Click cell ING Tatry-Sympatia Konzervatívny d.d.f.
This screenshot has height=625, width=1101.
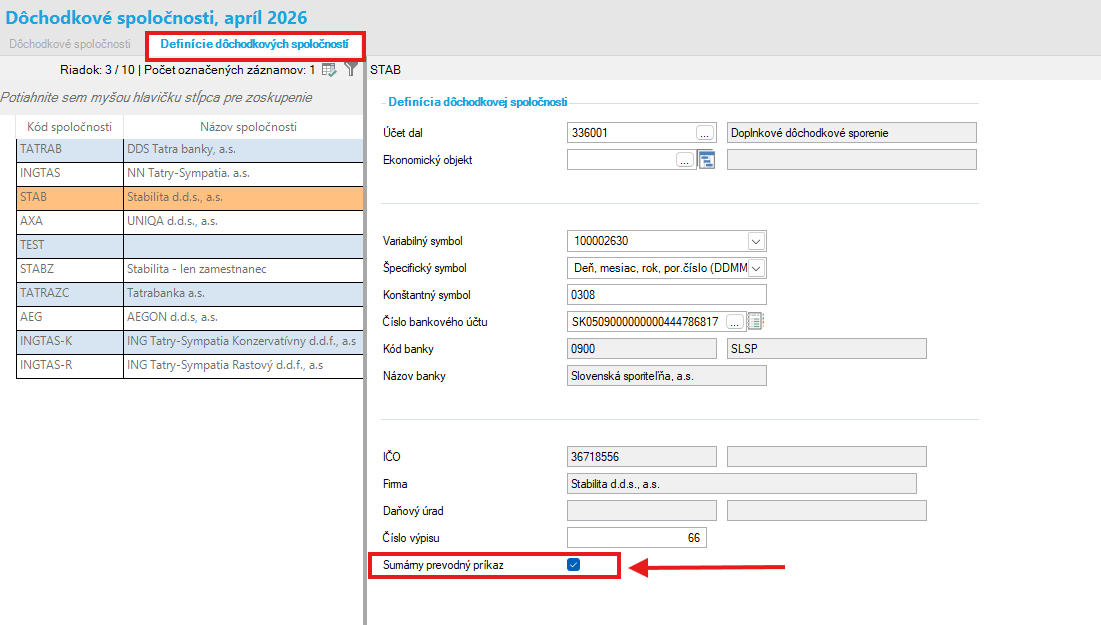[244, 341]
